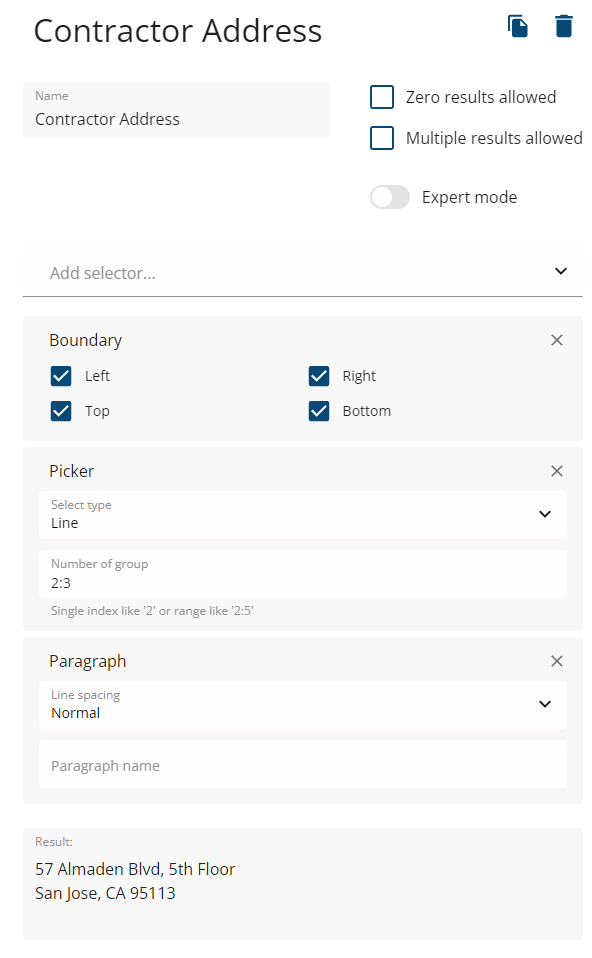Screen dimensions: 592x958
Task: Uncheck the Top boundary checkbox
Action: point(61,411)
